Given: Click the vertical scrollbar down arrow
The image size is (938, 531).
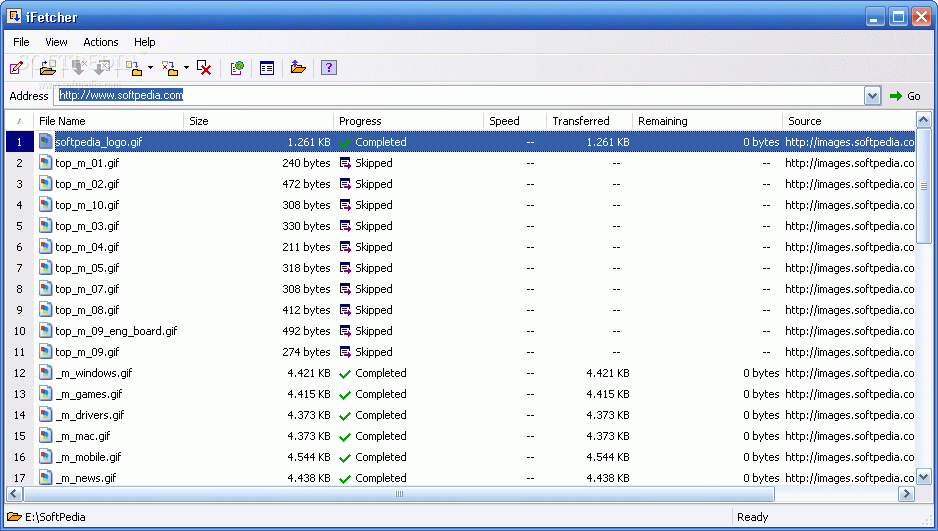Looking at the screenshot, I should point(924,477).
